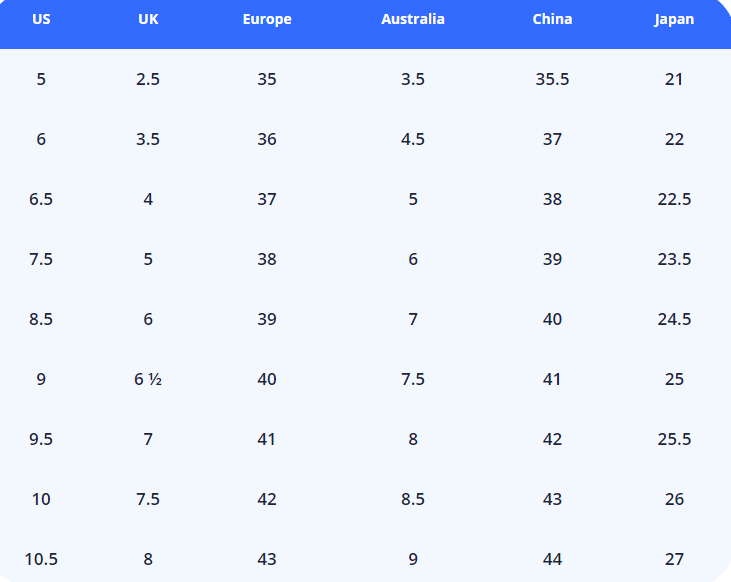Select the Japan 25.5 cell

coord(674,439)
